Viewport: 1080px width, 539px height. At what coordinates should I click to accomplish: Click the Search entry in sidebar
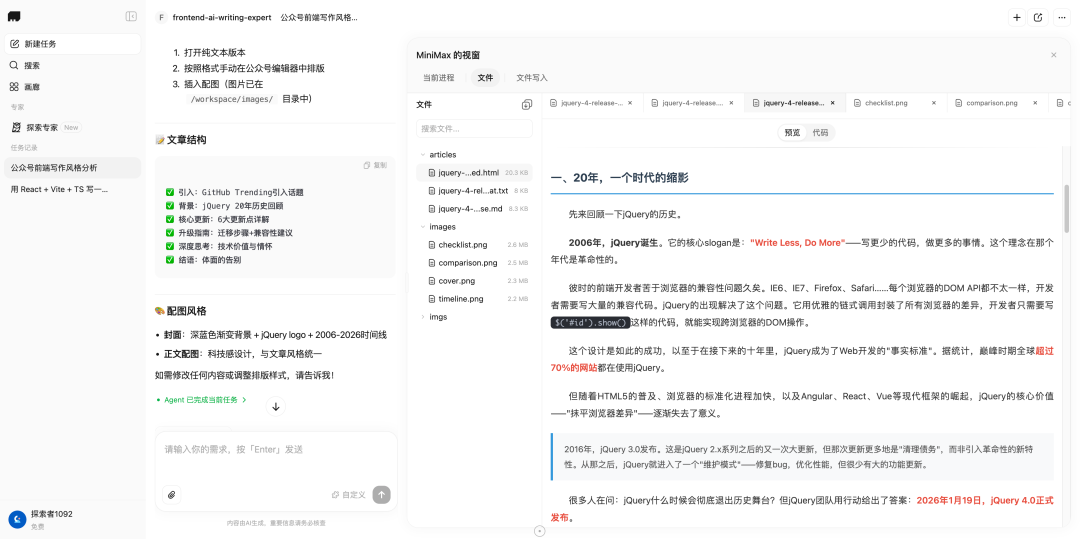72,65
